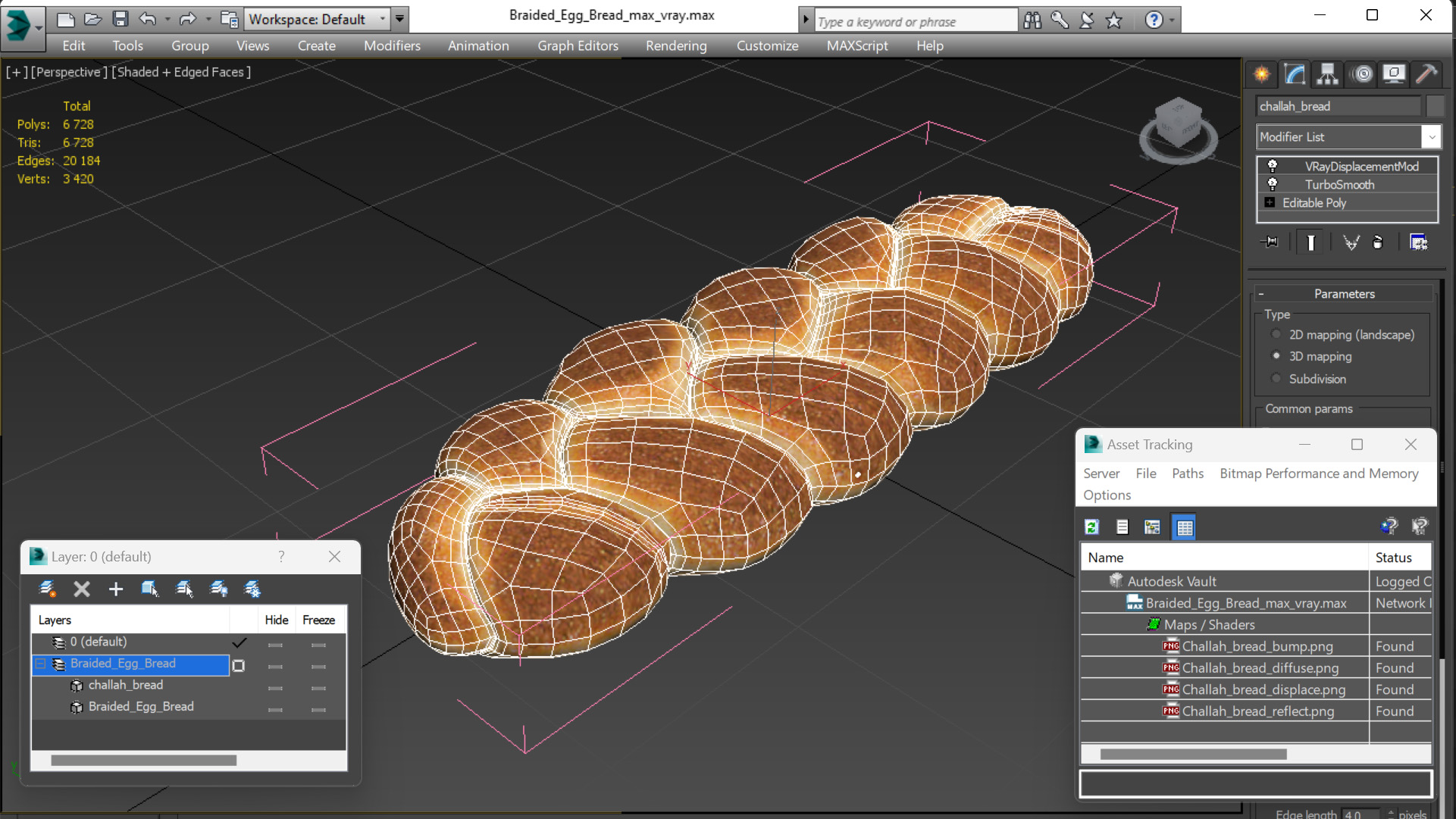This screenshot has width=1456, height=819.
Task: Click the [Shaded + Edged Faces] viewport label
Action: [181, 72]
